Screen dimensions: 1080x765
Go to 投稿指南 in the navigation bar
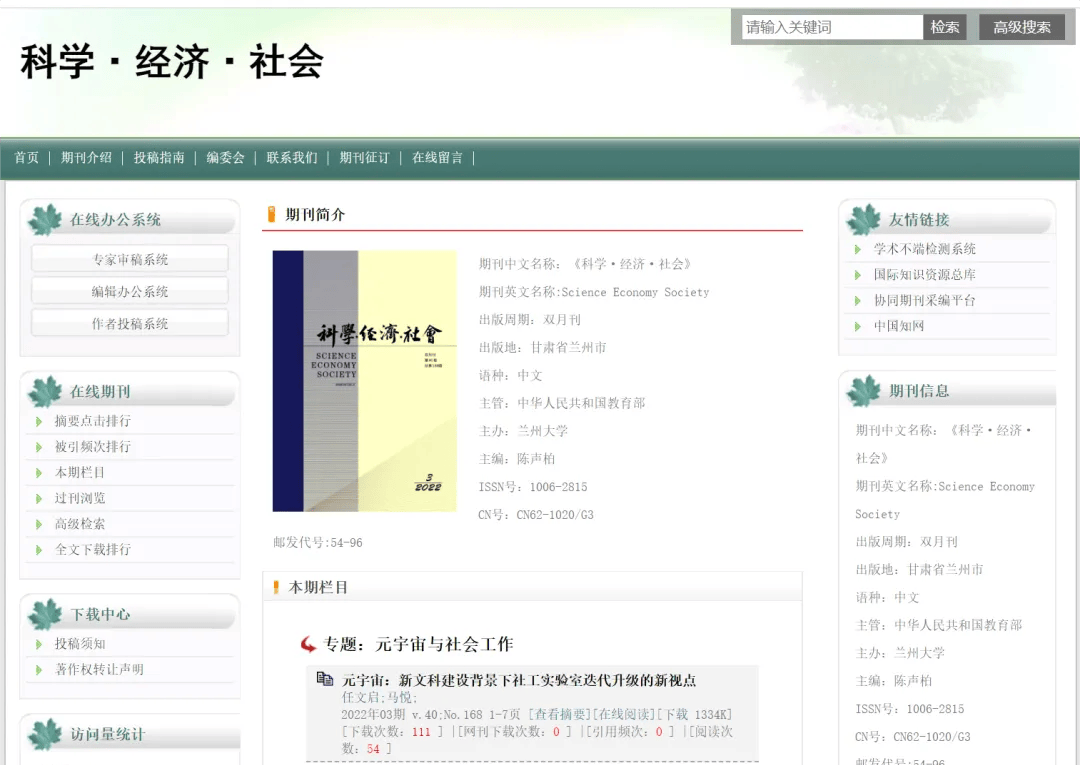[159, 158]
